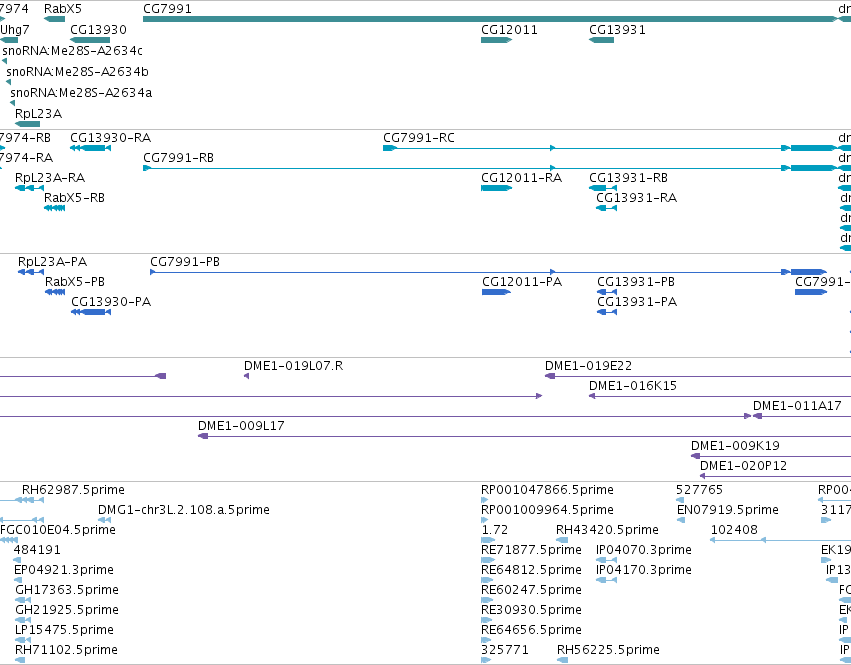This screenshot has height=665, width=851.
Task: Click BAC clone DME1-016K15
Action: pos(720,396)
